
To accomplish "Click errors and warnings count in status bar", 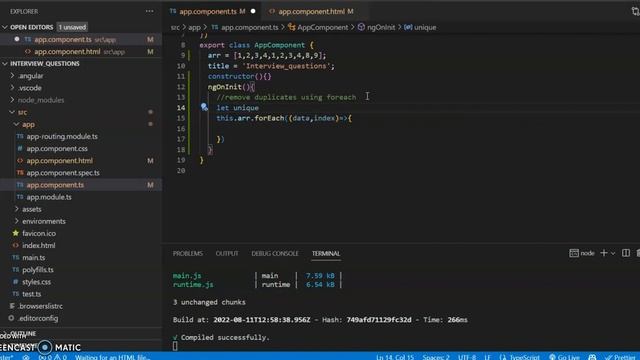I will click(53, 357).
